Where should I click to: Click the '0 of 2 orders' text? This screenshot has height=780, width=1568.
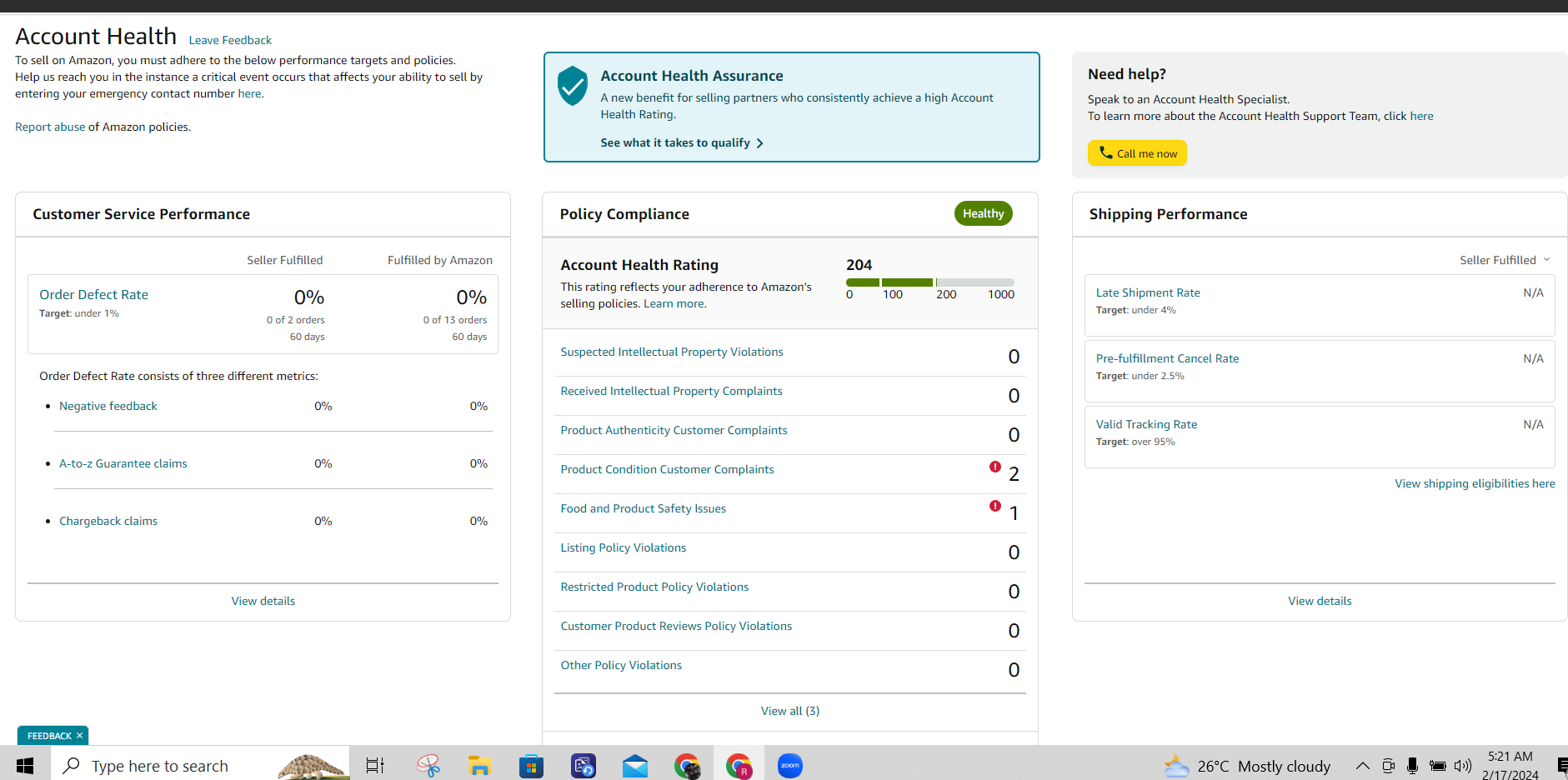point(296,320)
